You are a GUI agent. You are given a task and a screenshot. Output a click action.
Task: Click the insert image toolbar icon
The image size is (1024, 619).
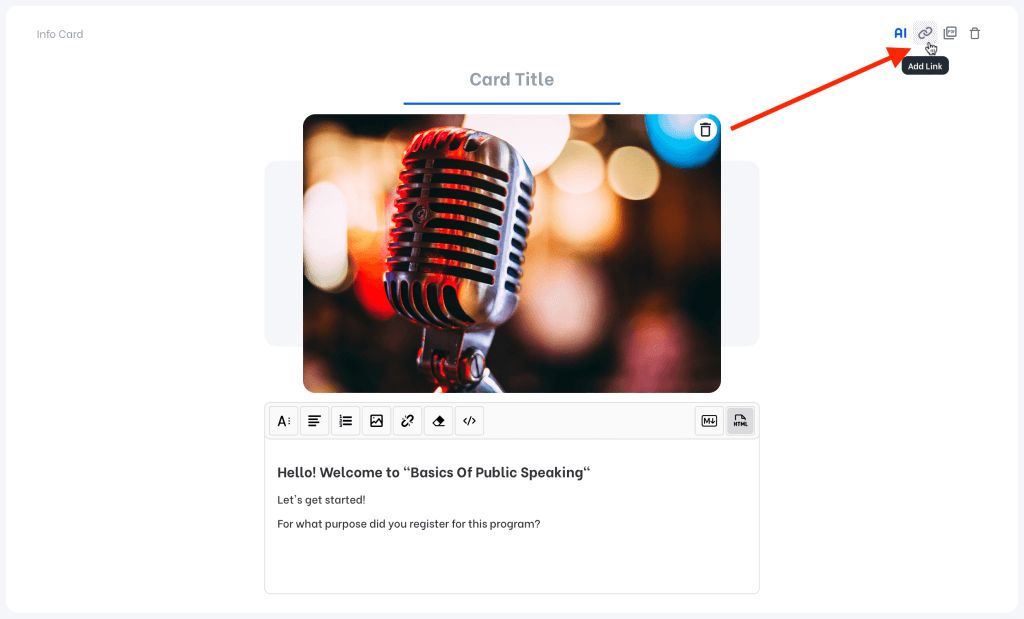coord(376,421)
